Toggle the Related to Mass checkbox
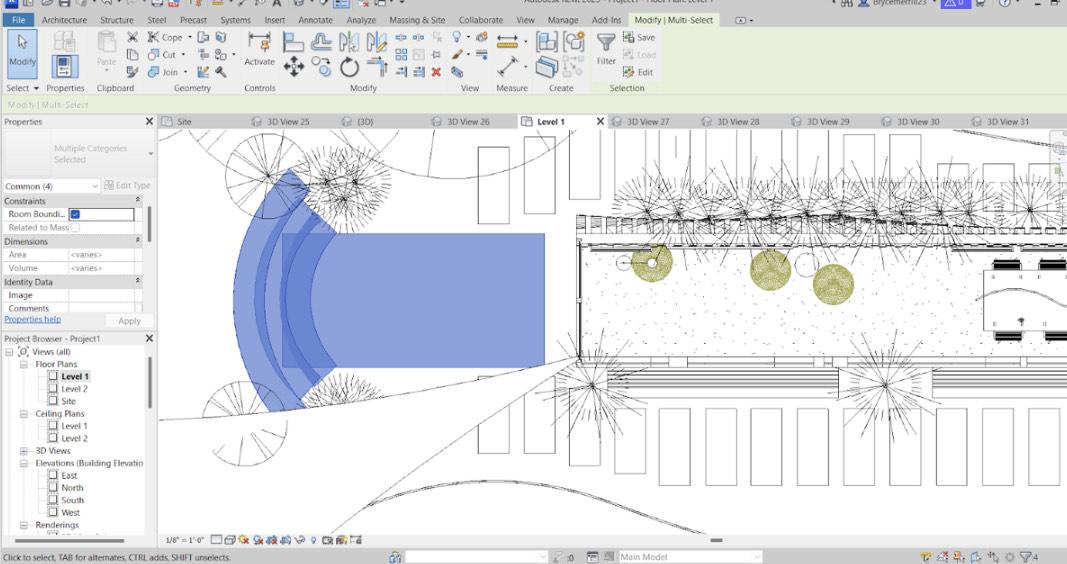This screenshot has height=564, width=1067. (76, 227)
